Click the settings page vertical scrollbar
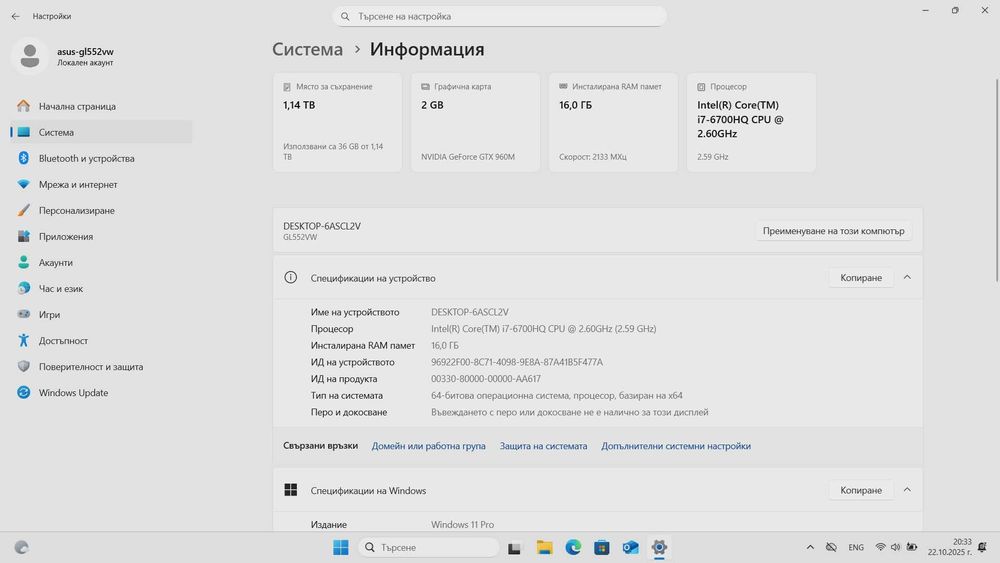 pyautogui.click(x=996, y=180)
